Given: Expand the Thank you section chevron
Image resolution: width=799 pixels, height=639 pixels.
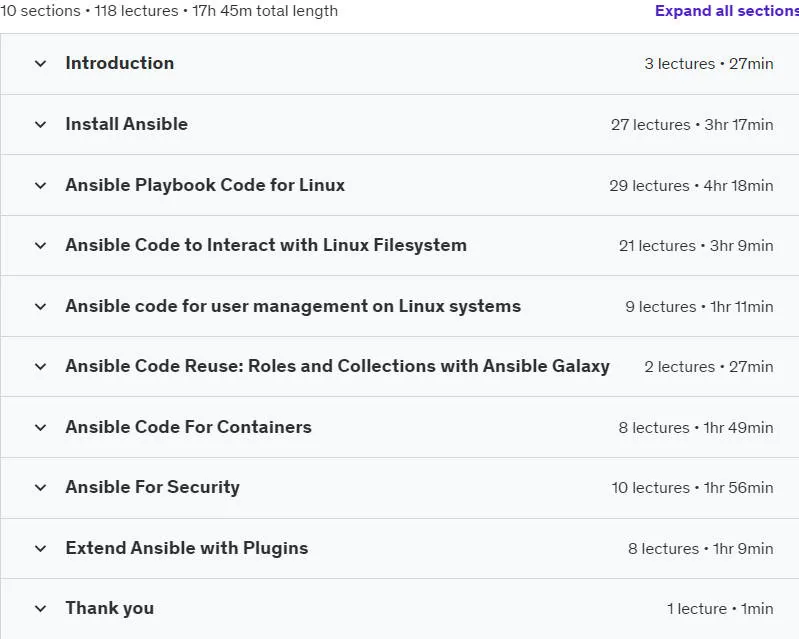Looking at the screenshot, I should pos(40,608).
